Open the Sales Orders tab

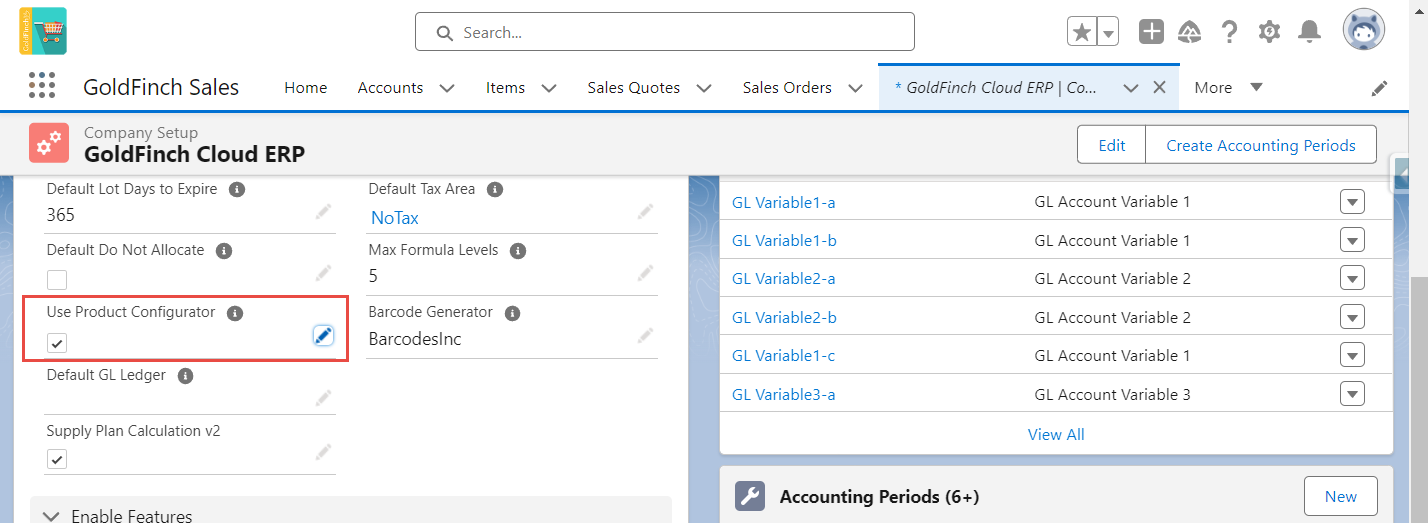(787, 88)
